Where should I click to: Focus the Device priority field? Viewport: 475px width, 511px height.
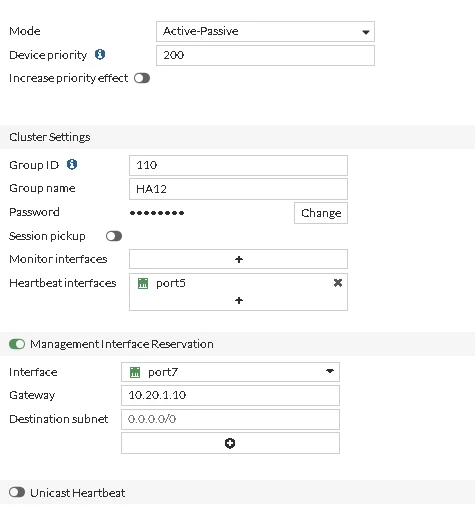tap(265, 55)
